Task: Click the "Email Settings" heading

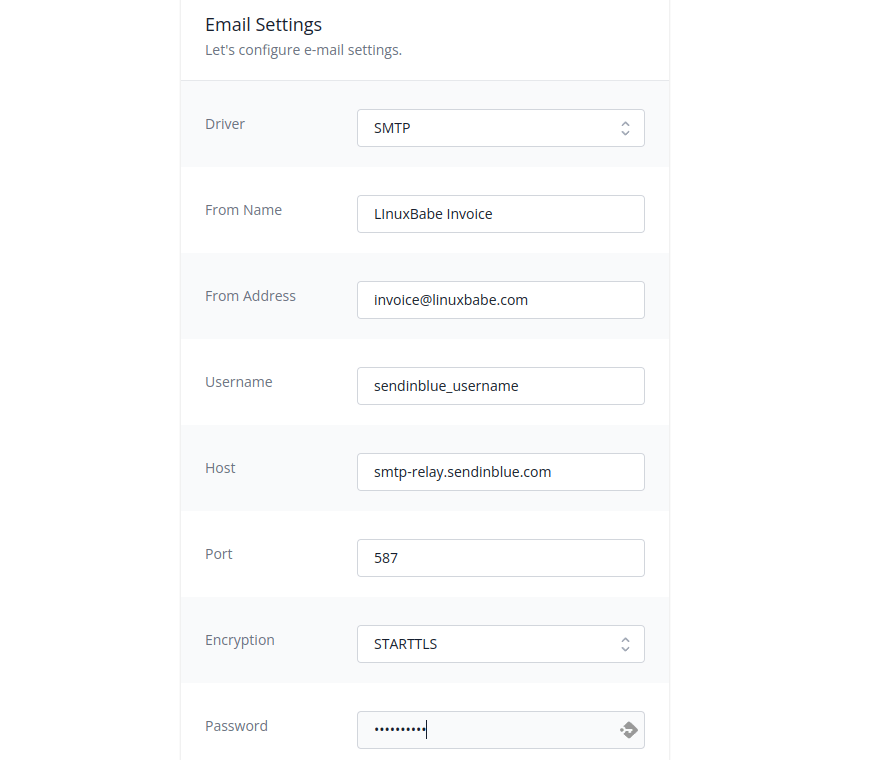Action: click(x=263, y=25)
